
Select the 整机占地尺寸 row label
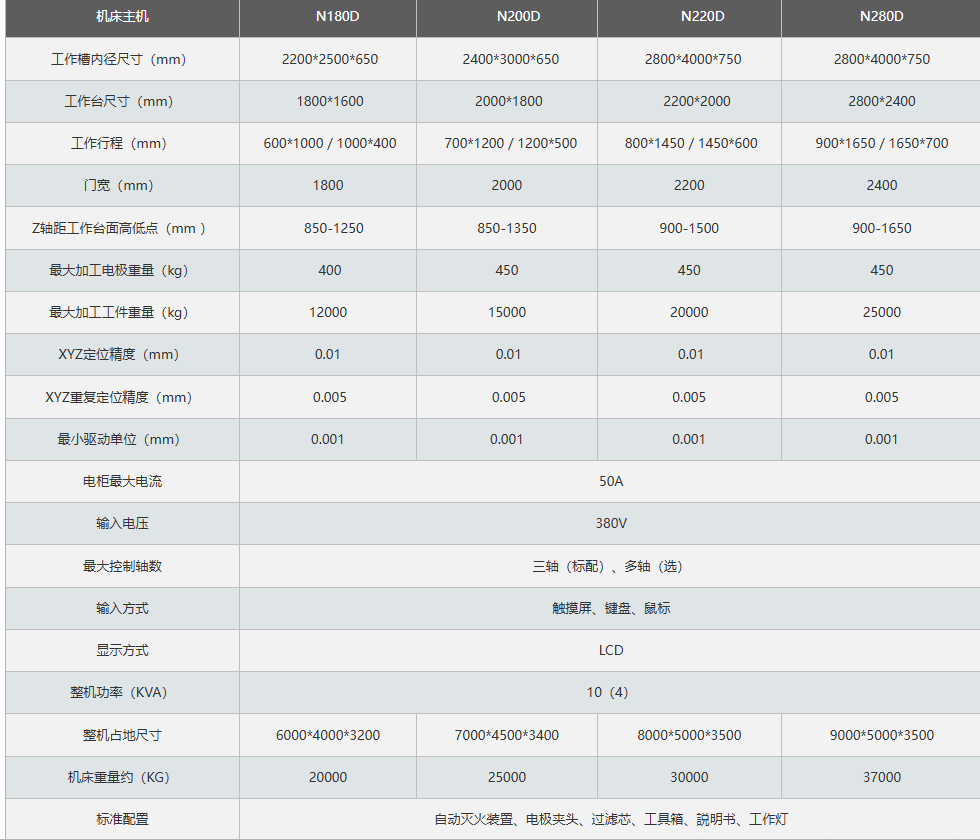point(122,735)
